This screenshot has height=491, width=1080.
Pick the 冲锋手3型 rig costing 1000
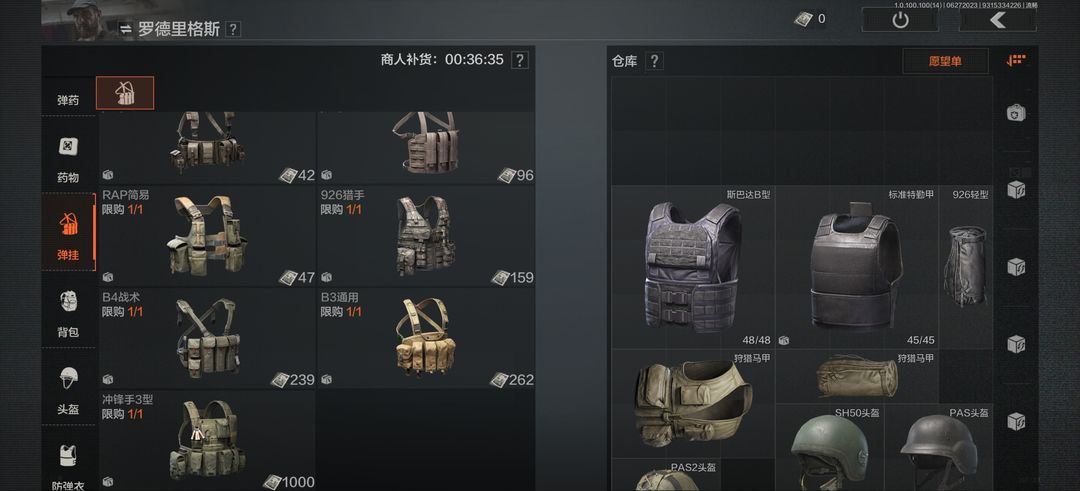(x=207, y=441)
